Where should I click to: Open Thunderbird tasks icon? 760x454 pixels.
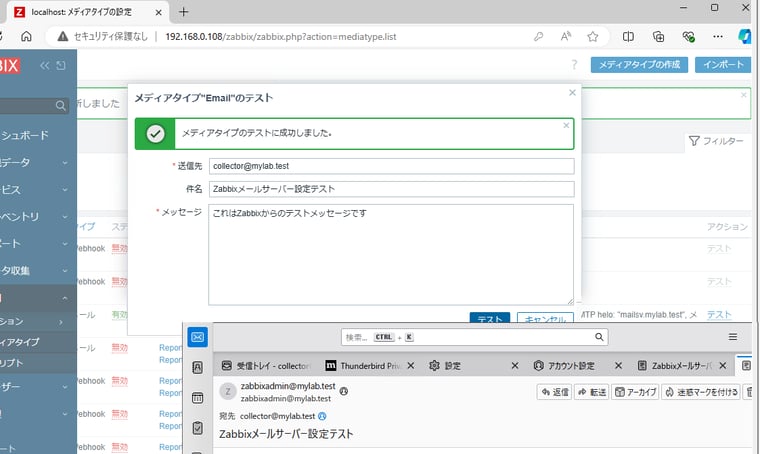pos(198,428)
